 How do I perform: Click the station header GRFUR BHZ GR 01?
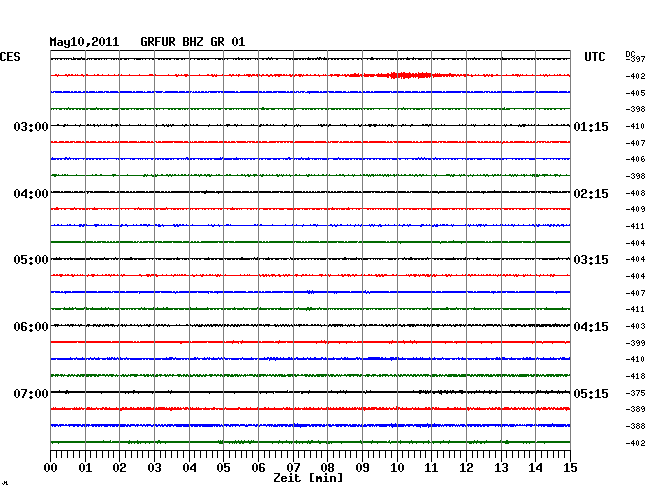(x=193, y=42)
